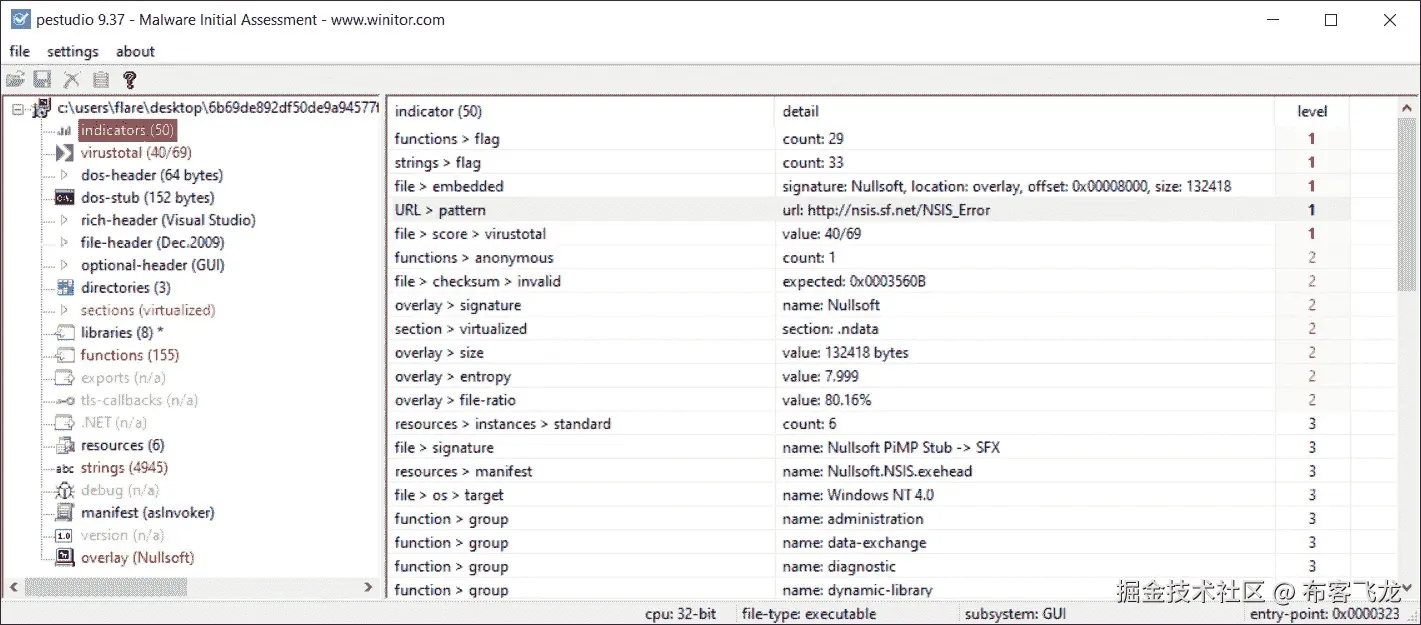The image size is (1421, 625).
Task: Click the overlay (Nullsoft) icon in tree
Action: (62, 558)
